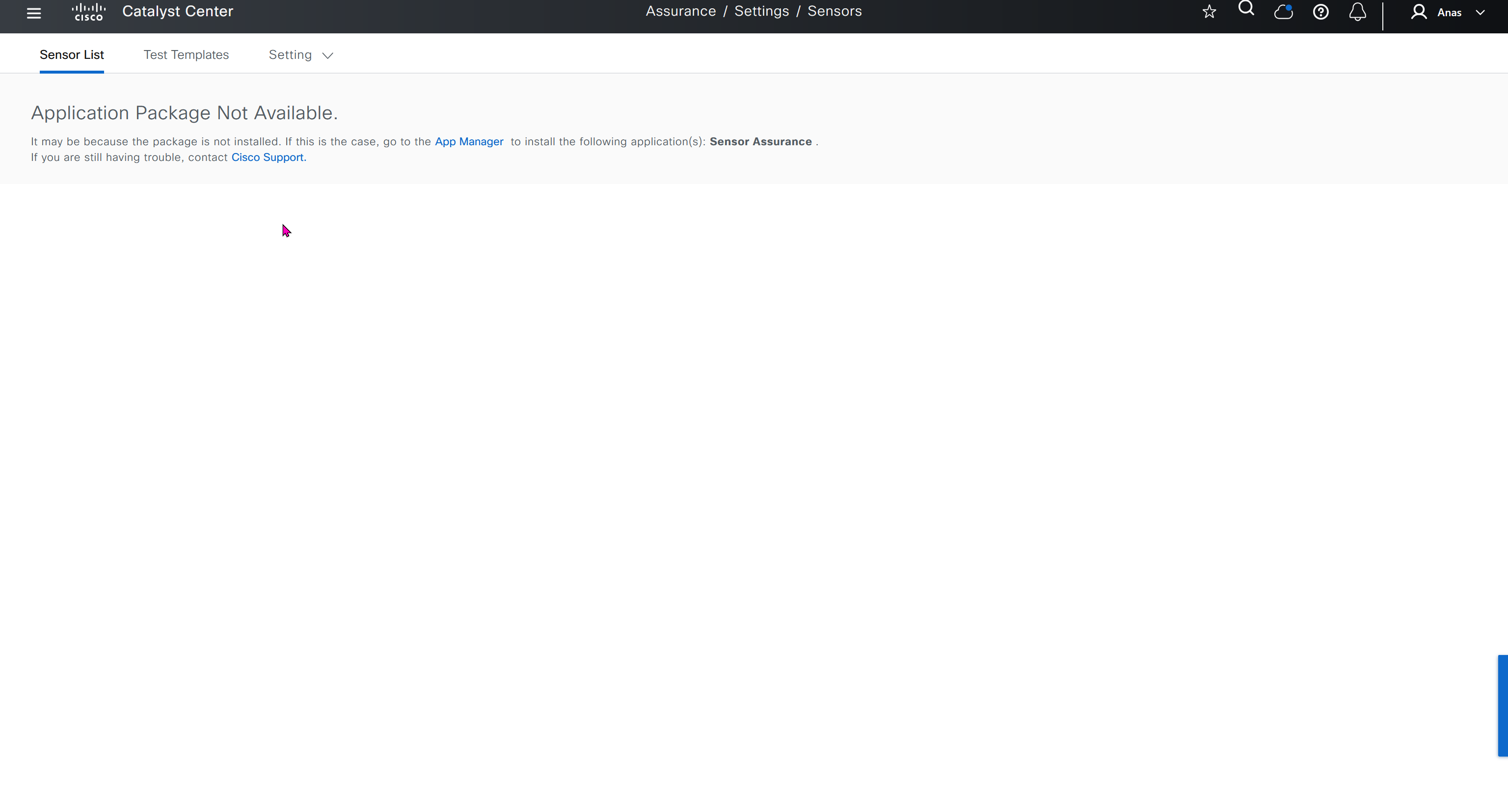The image size is (1508, 812).
Task: Open the Cisco Support link
Action: (x=268, y=157)
